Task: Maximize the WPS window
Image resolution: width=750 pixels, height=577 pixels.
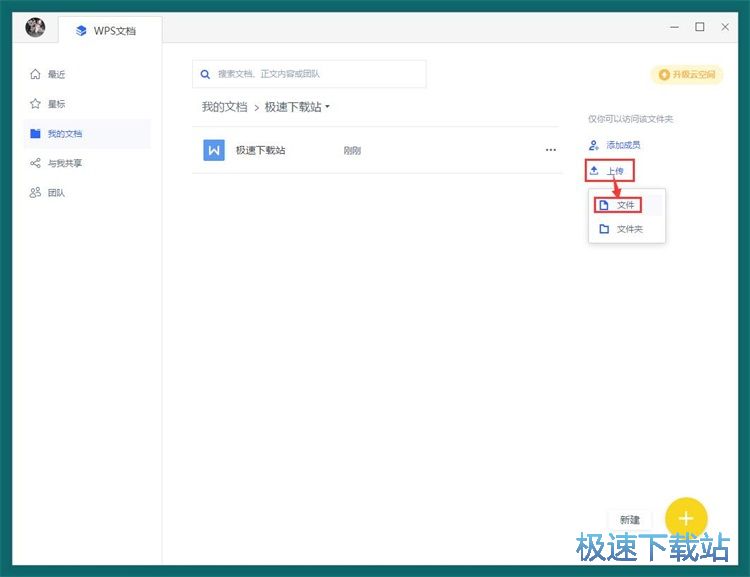Action: pos(700,27)
